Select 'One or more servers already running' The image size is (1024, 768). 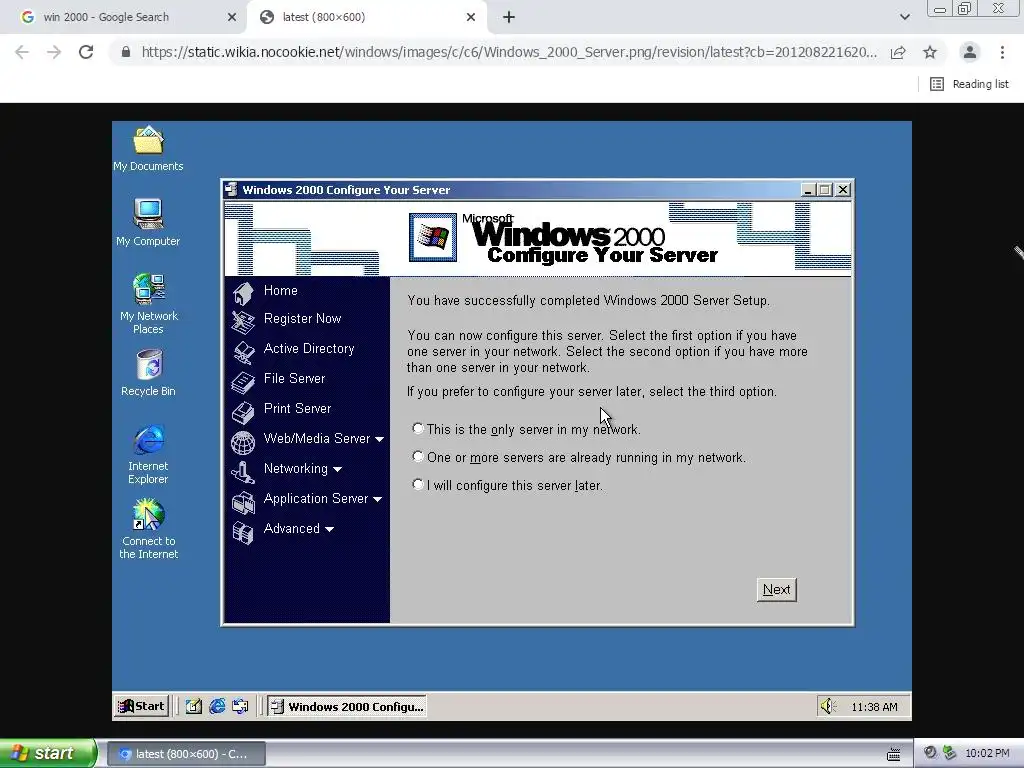418,456
